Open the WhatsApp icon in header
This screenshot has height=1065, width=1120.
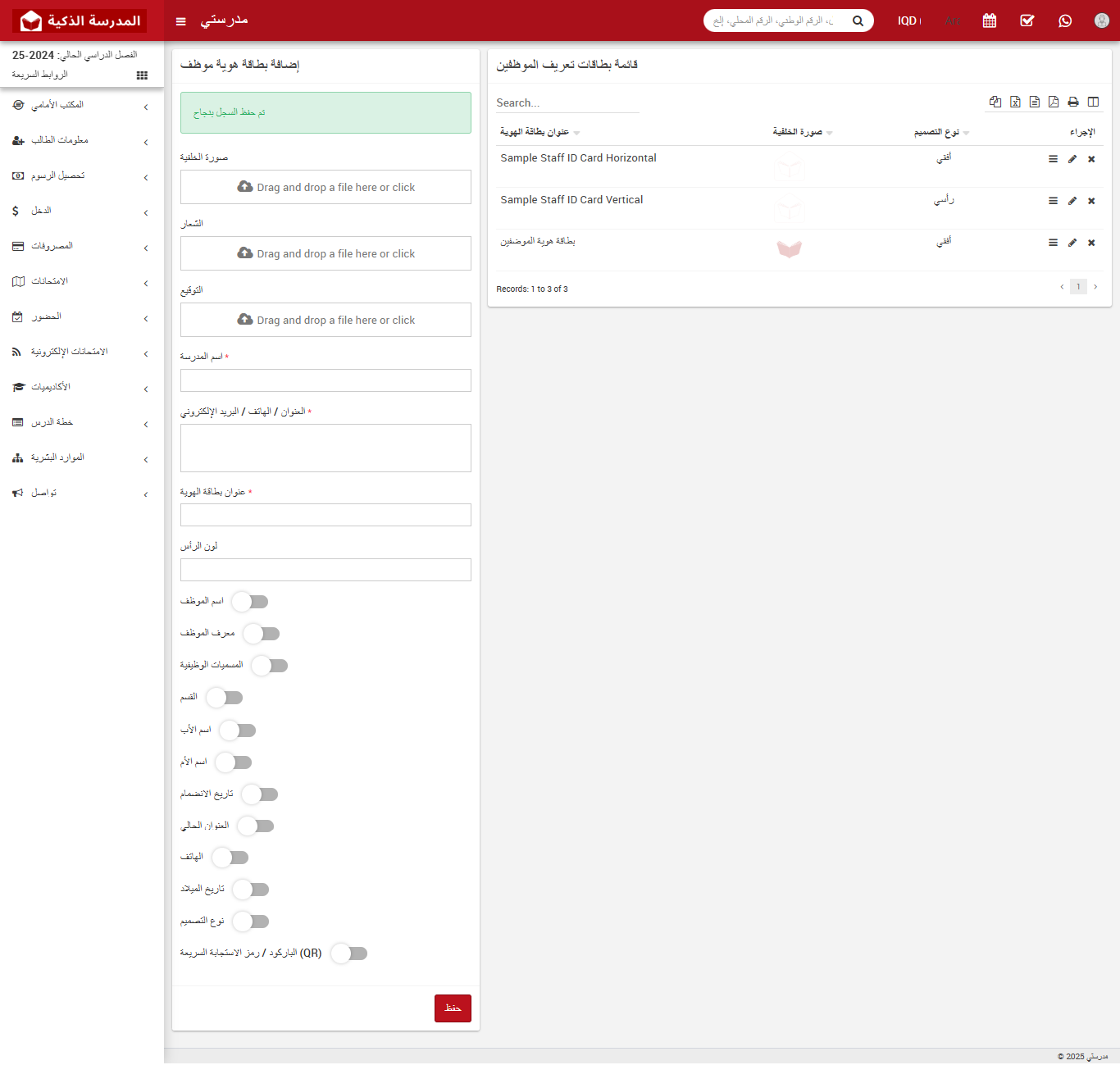point(1064,20)
